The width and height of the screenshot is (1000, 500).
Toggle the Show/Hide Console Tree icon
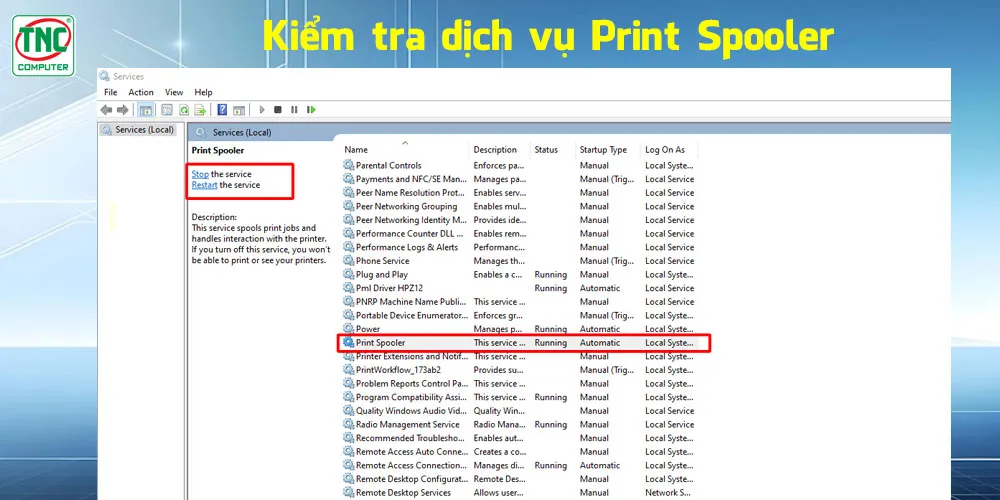pyautogui.click(x=146, y=110)
